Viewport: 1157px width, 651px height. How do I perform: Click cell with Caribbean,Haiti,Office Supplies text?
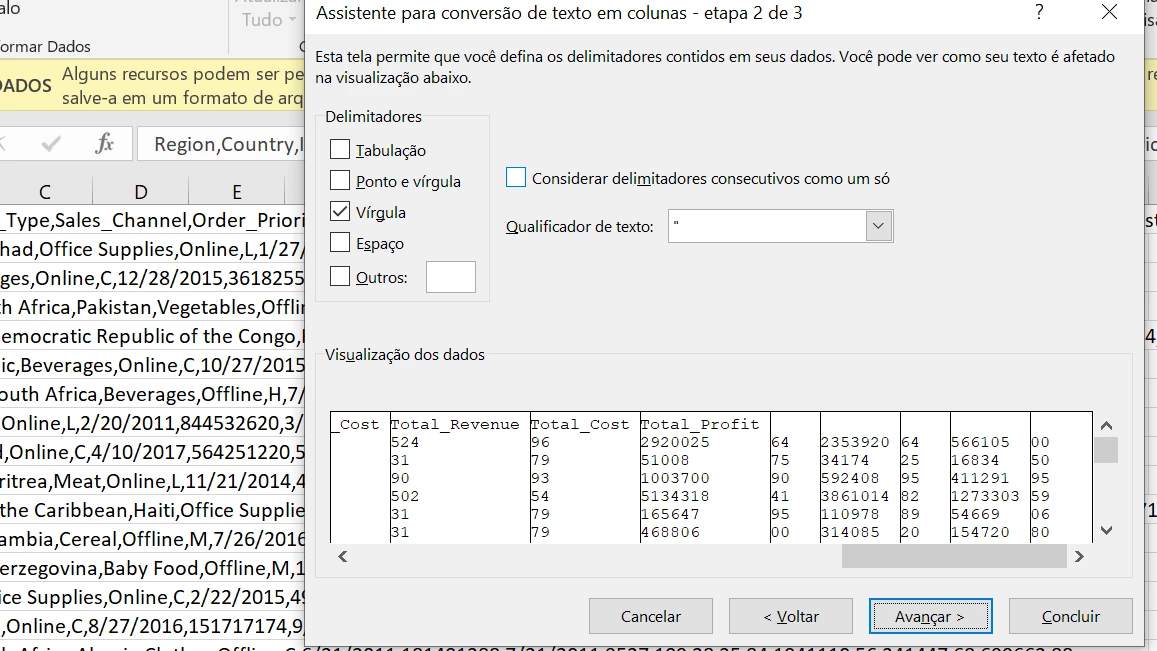tap(152, 510)
